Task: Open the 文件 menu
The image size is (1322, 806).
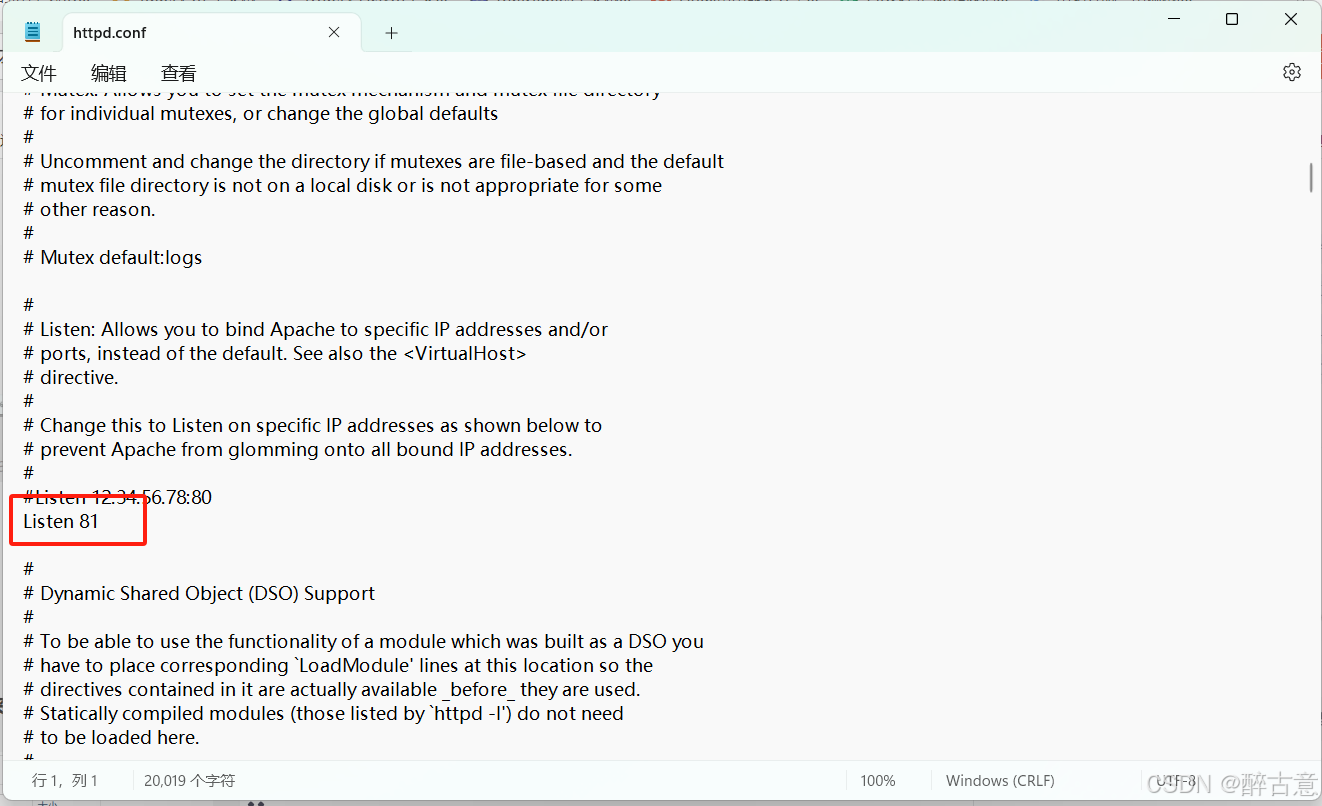Action: [39, 73]
